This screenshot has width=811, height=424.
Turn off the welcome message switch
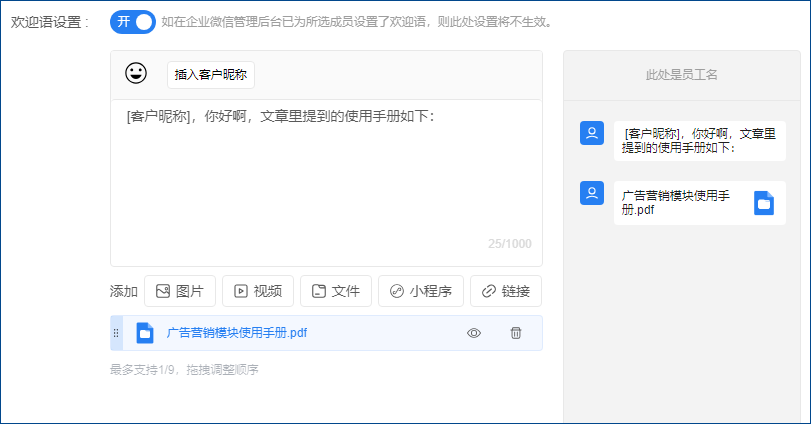132,22
